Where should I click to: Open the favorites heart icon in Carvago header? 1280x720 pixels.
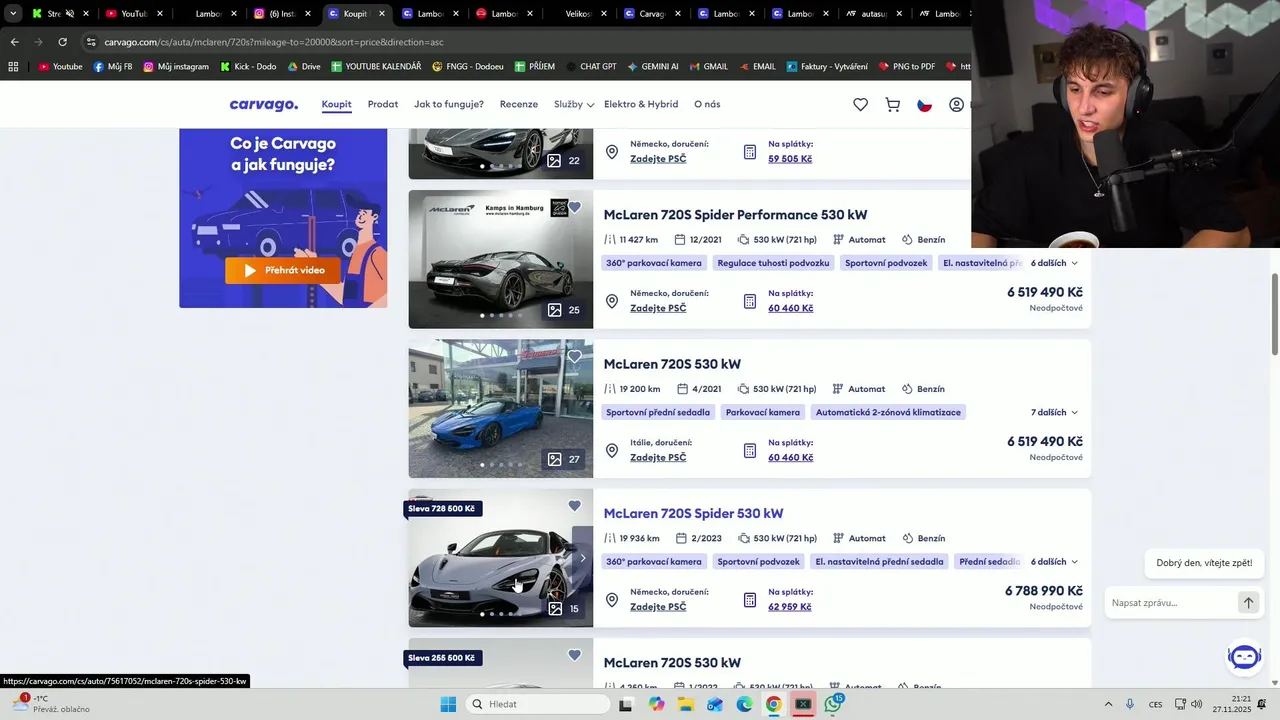pos(860,104)
